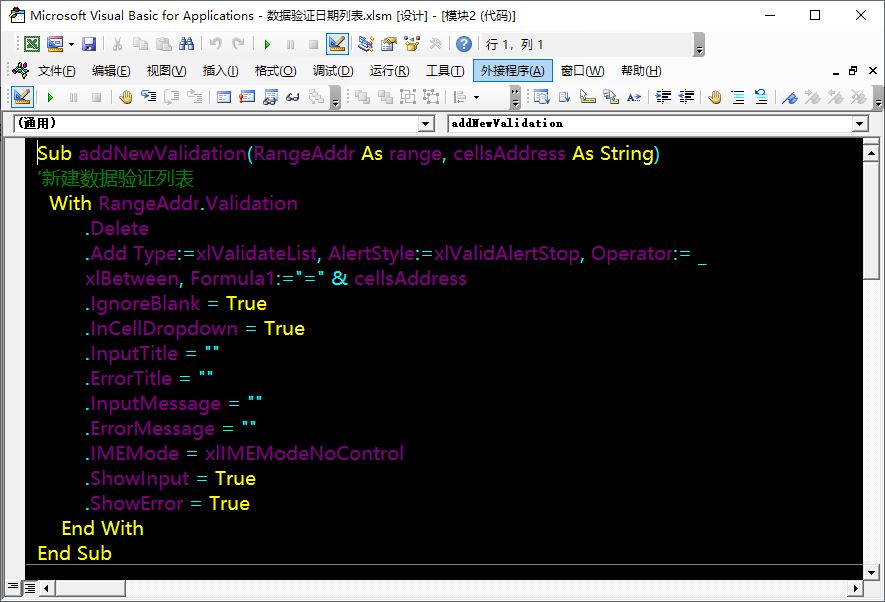Run the macro using the green play button

267,44
